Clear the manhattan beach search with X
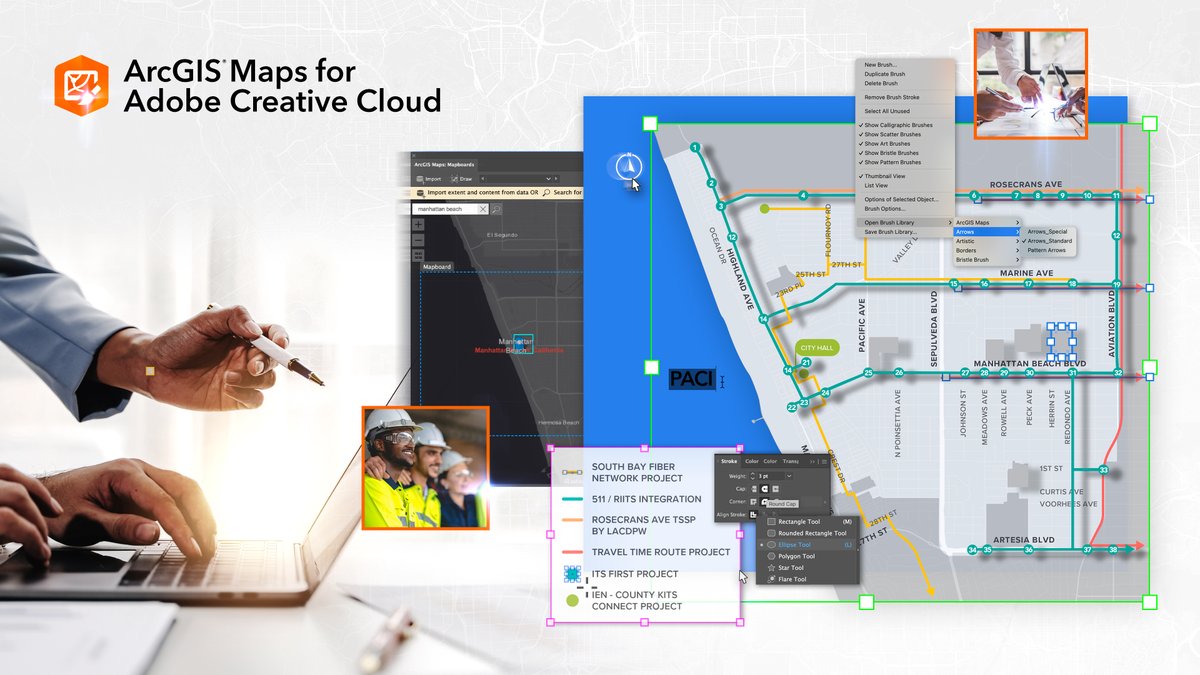1200x675 pixels. click(483, 209)
